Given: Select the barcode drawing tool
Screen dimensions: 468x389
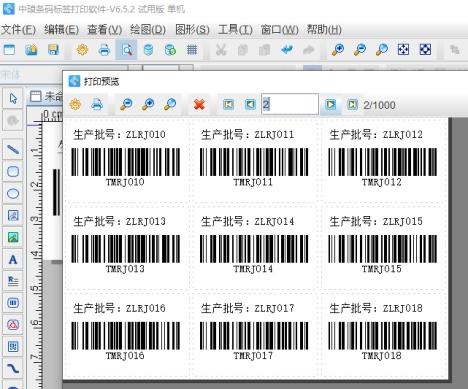Looking at the screenshot, I should click(13, 303).
